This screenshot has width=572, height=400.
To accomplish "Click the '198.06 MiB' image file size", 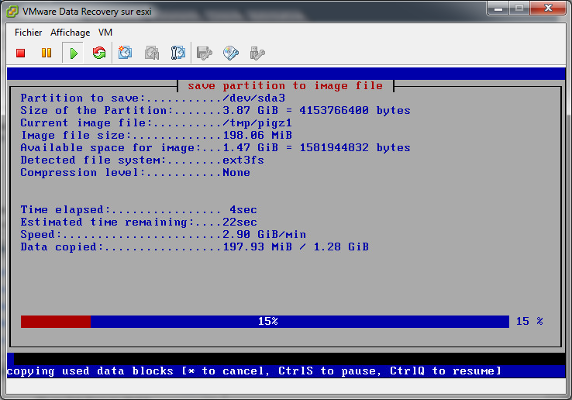I will (x=257, y=135).
